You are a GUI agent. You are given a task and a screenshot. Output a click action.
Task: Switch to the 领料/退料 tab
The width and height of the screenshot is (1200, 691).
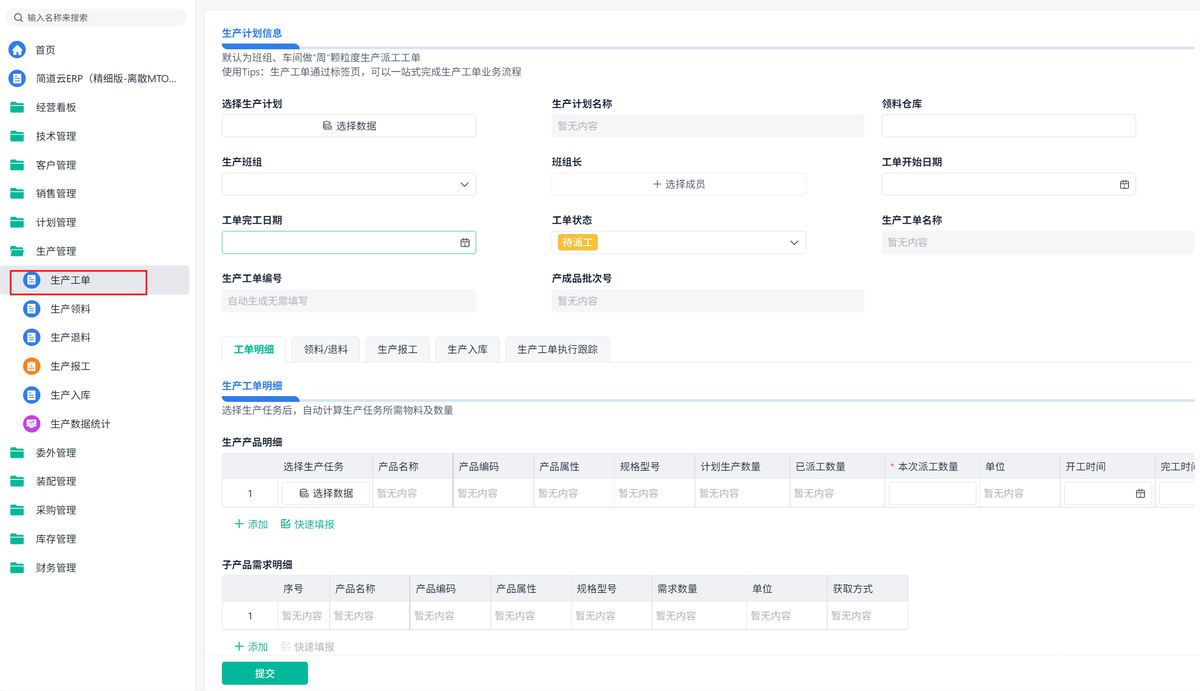pos(325,350)
